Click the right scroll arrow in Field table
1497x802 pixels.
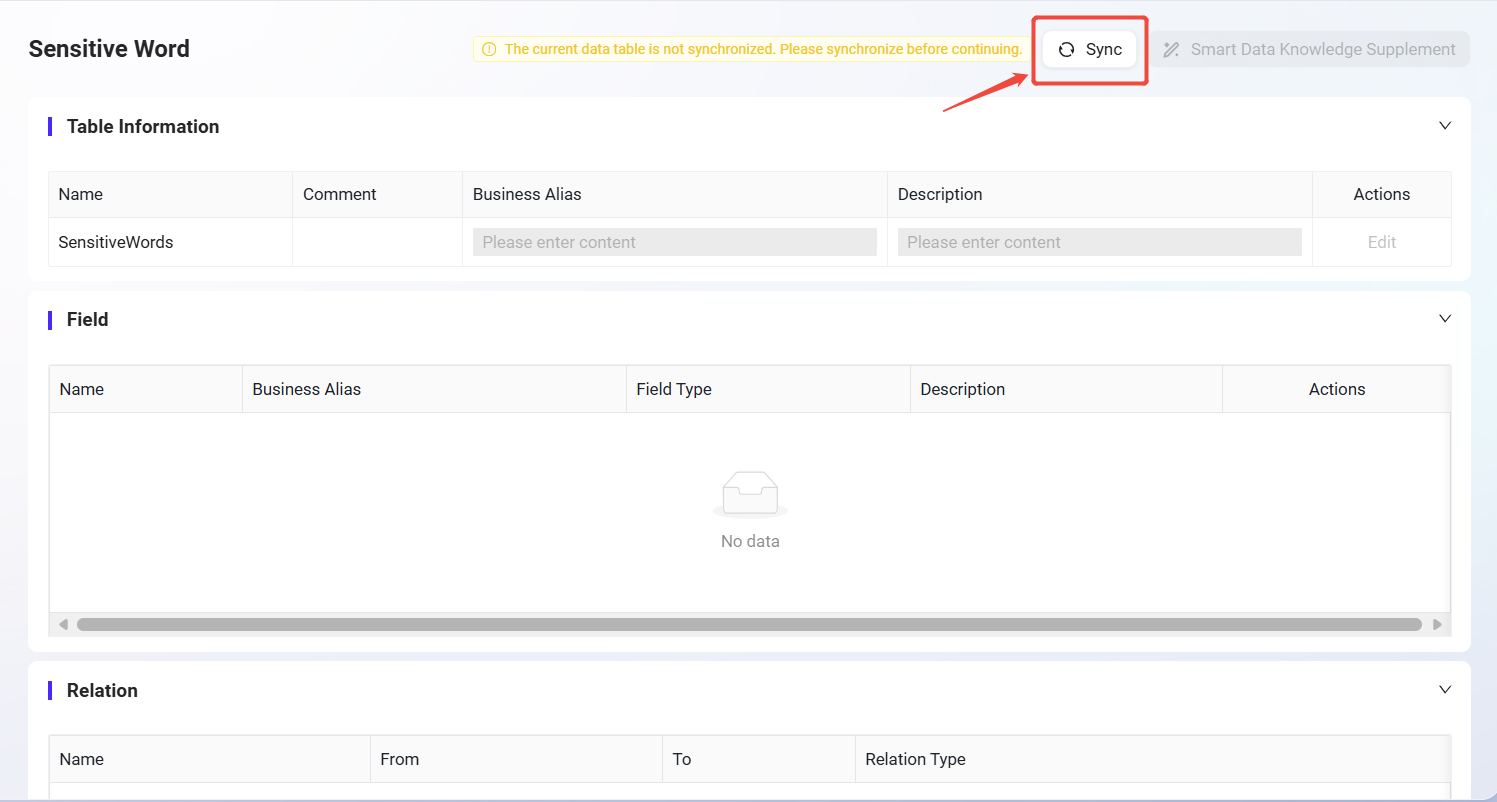pos(1437,624)
